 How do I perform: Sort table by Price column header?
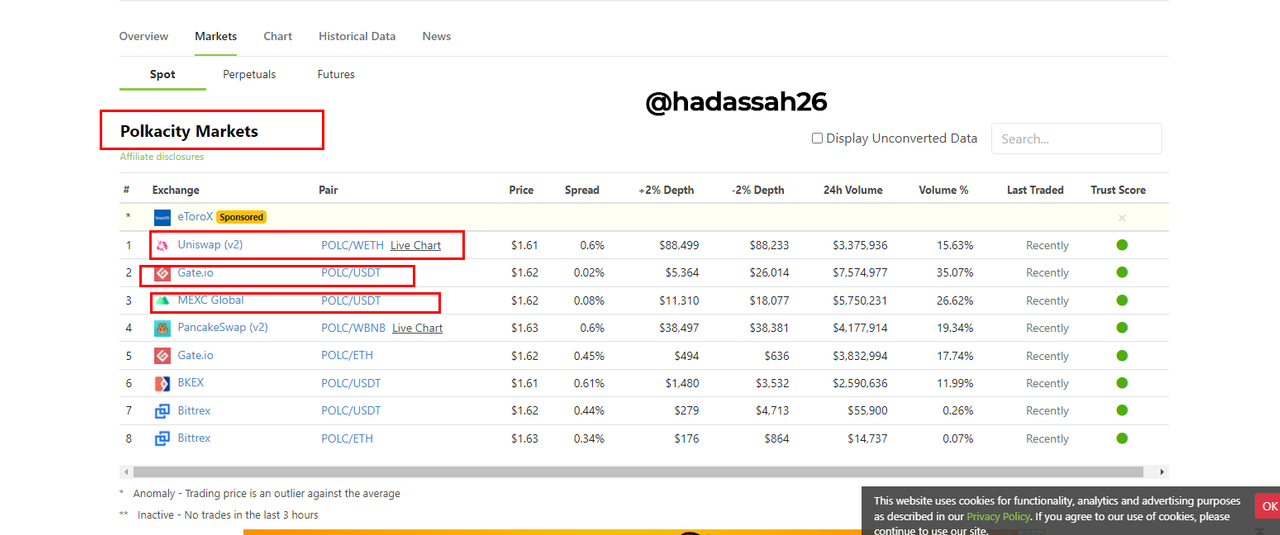click(x=521, y=190)
